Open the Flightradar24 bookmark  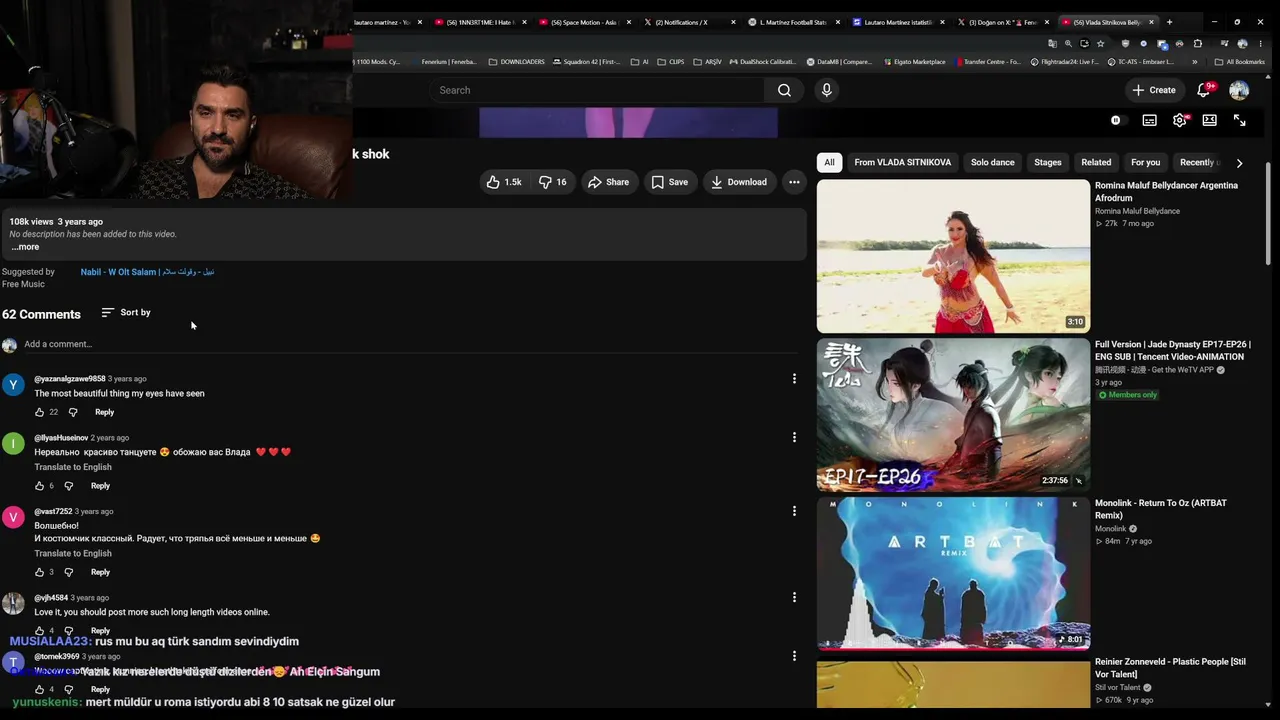(x=1064, y=62)
